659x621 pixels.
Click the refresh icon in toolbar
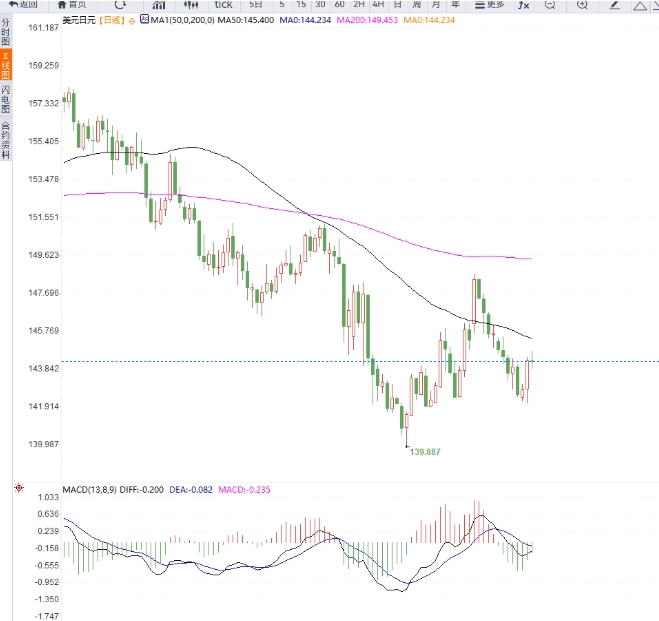tap(121, 5)
